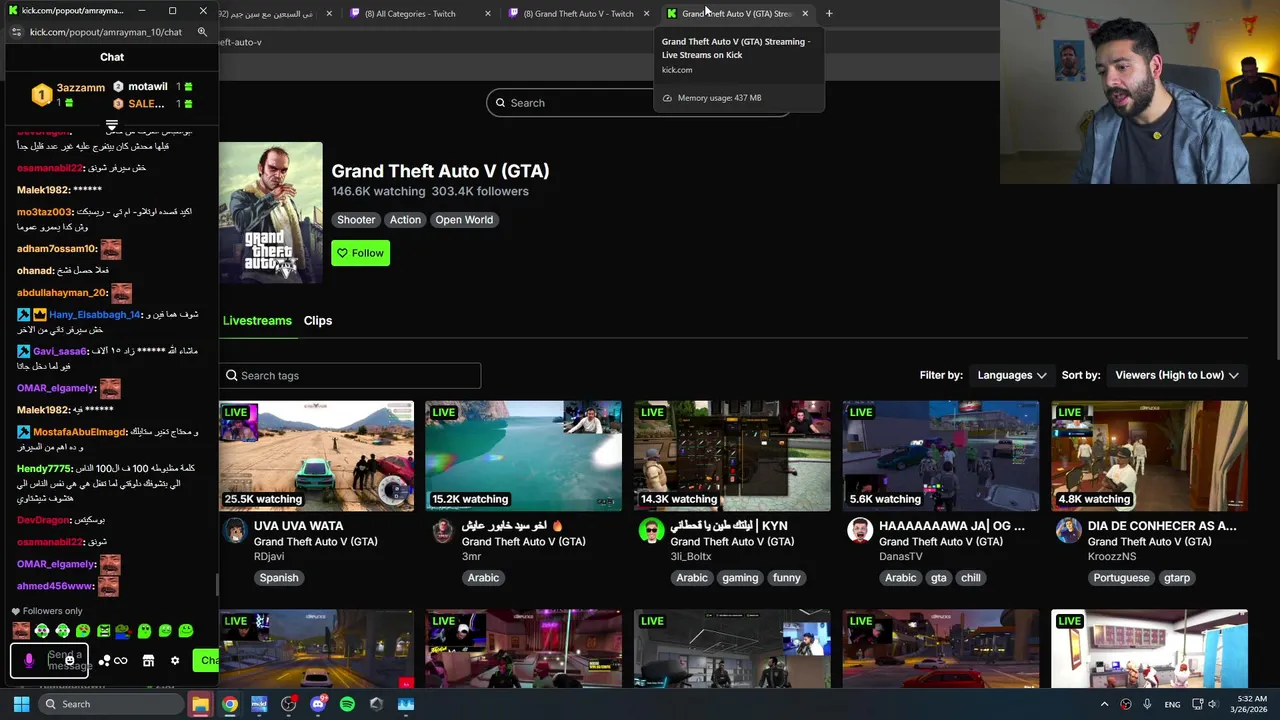Click the gtarp tag under KroozzNS

tap(1177, 578)
